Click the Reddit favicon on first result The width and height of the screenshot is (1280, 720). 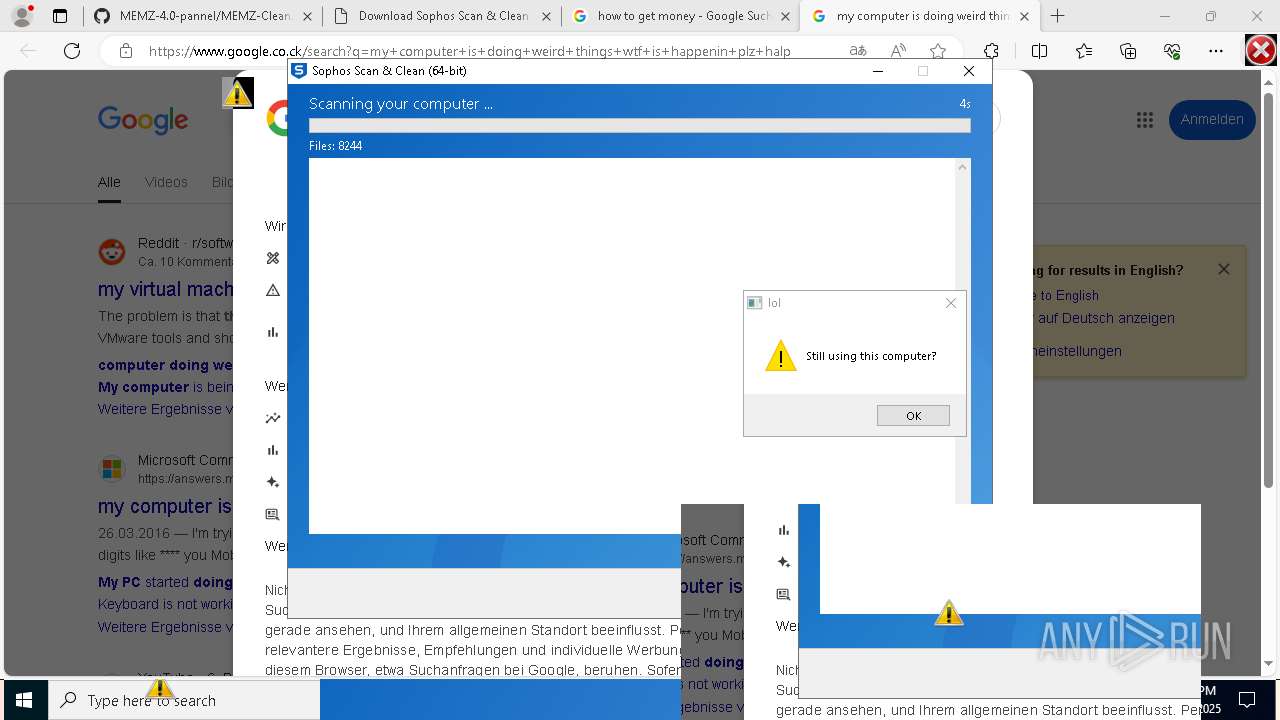[x=112, y=252]
